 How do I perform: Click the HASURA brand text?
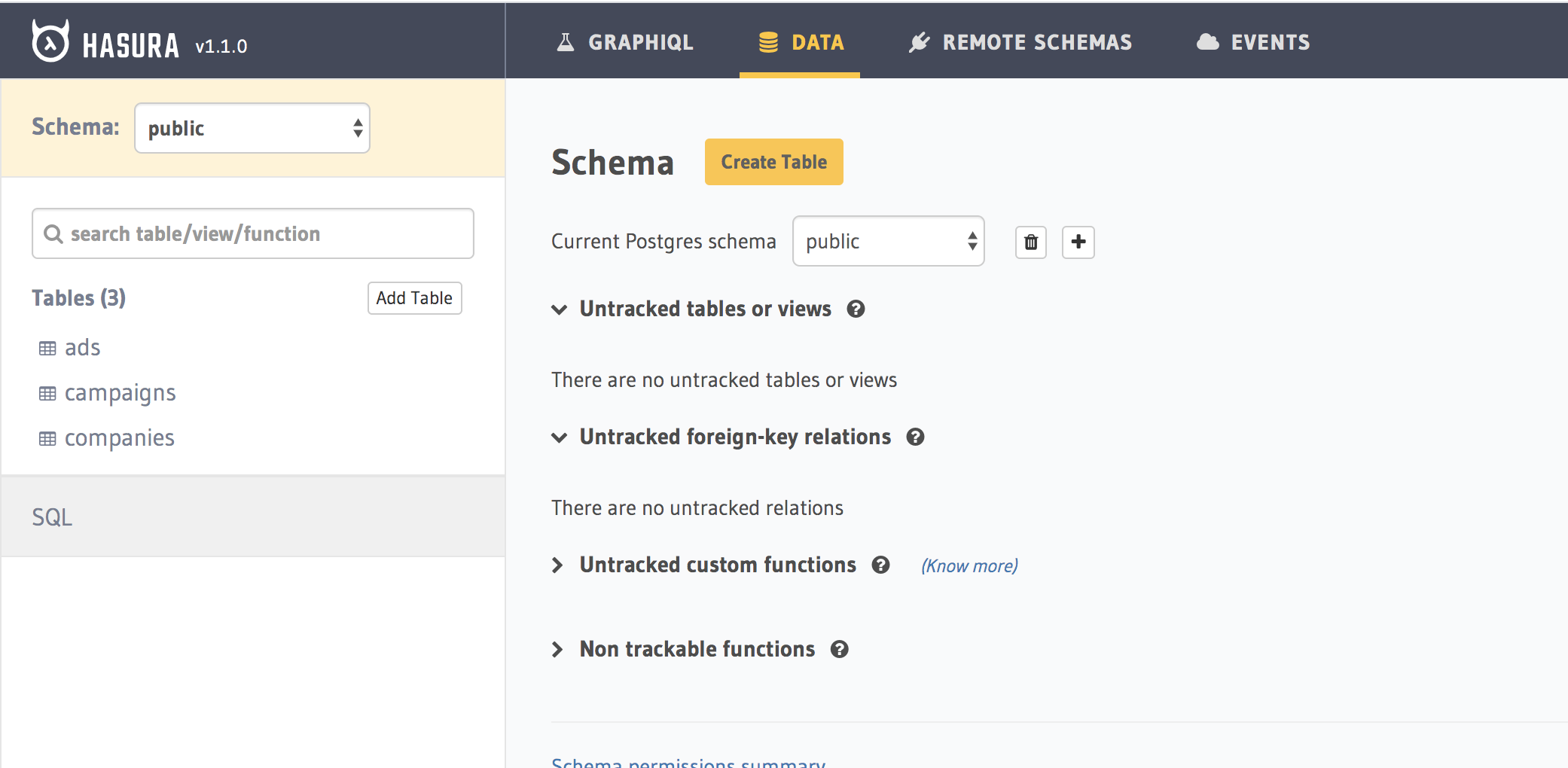131,46
